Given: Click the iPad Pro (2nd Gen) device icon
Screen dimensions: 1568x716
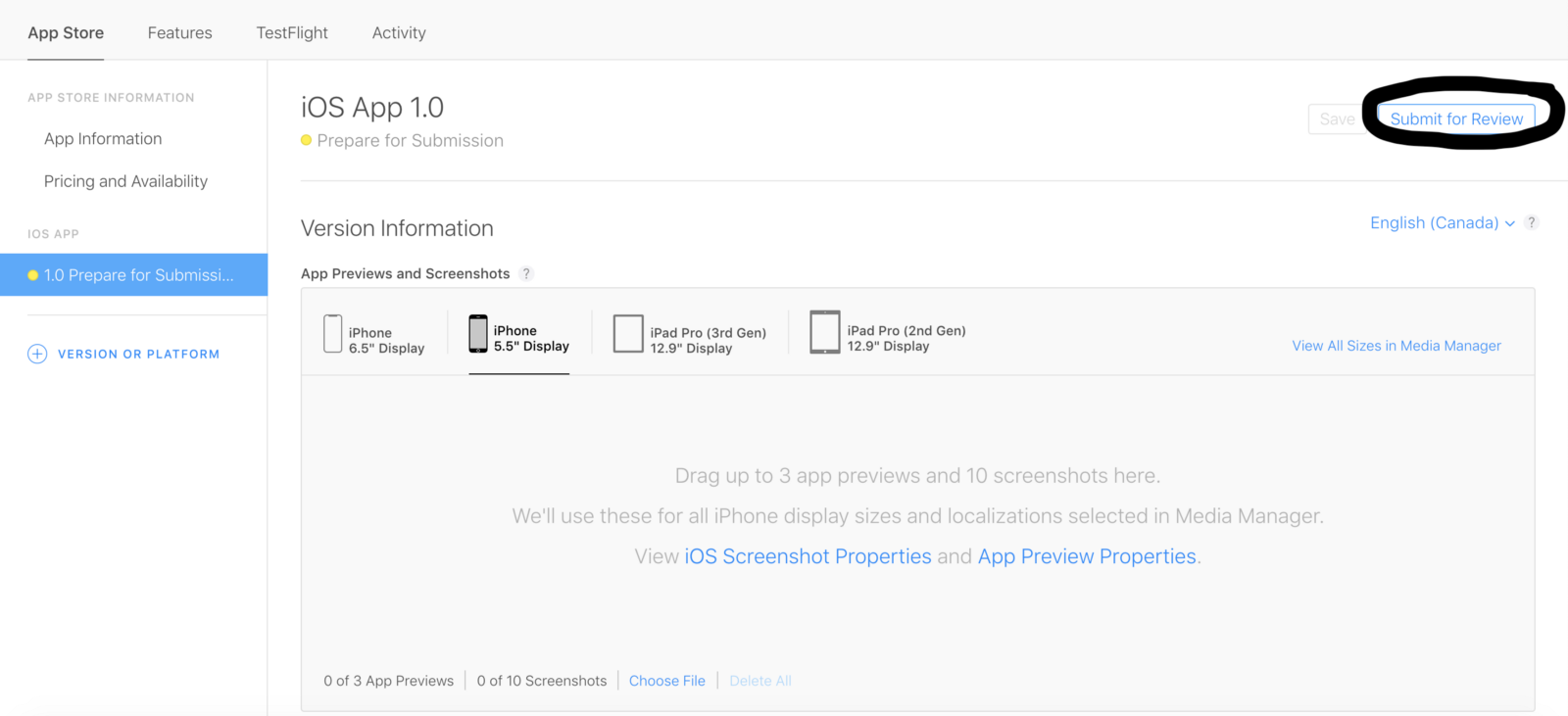Looking at the screenshot, I should [x=825, y=332].
